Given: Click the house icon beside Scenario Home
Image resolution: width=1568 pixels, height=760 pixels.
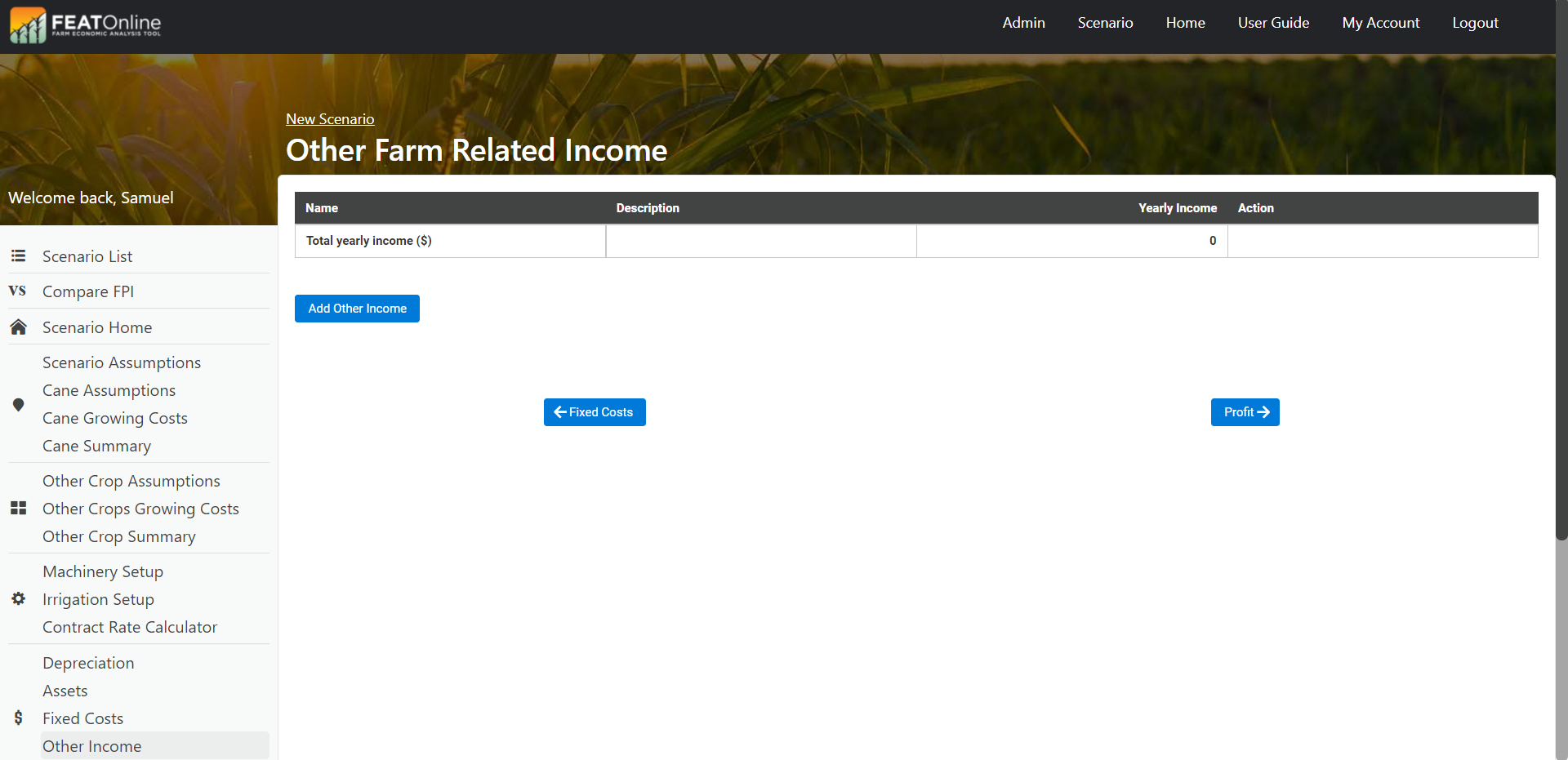Looking at the screenshot, I should coord(18,327).
